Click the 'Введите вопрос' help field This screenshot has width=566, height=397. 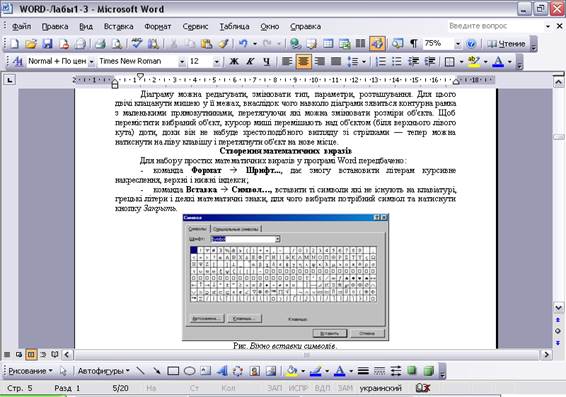pos(496,26)
